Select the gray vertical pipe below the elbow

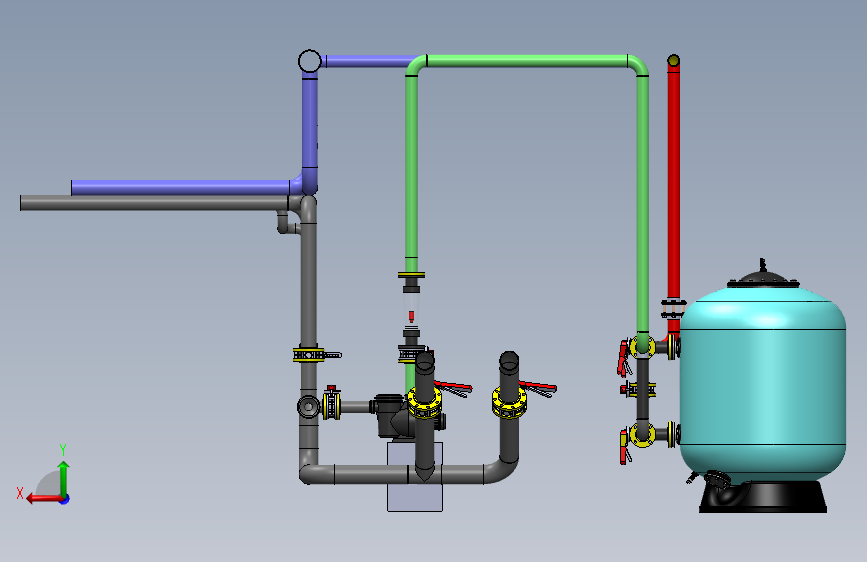[x=309, y=285]
